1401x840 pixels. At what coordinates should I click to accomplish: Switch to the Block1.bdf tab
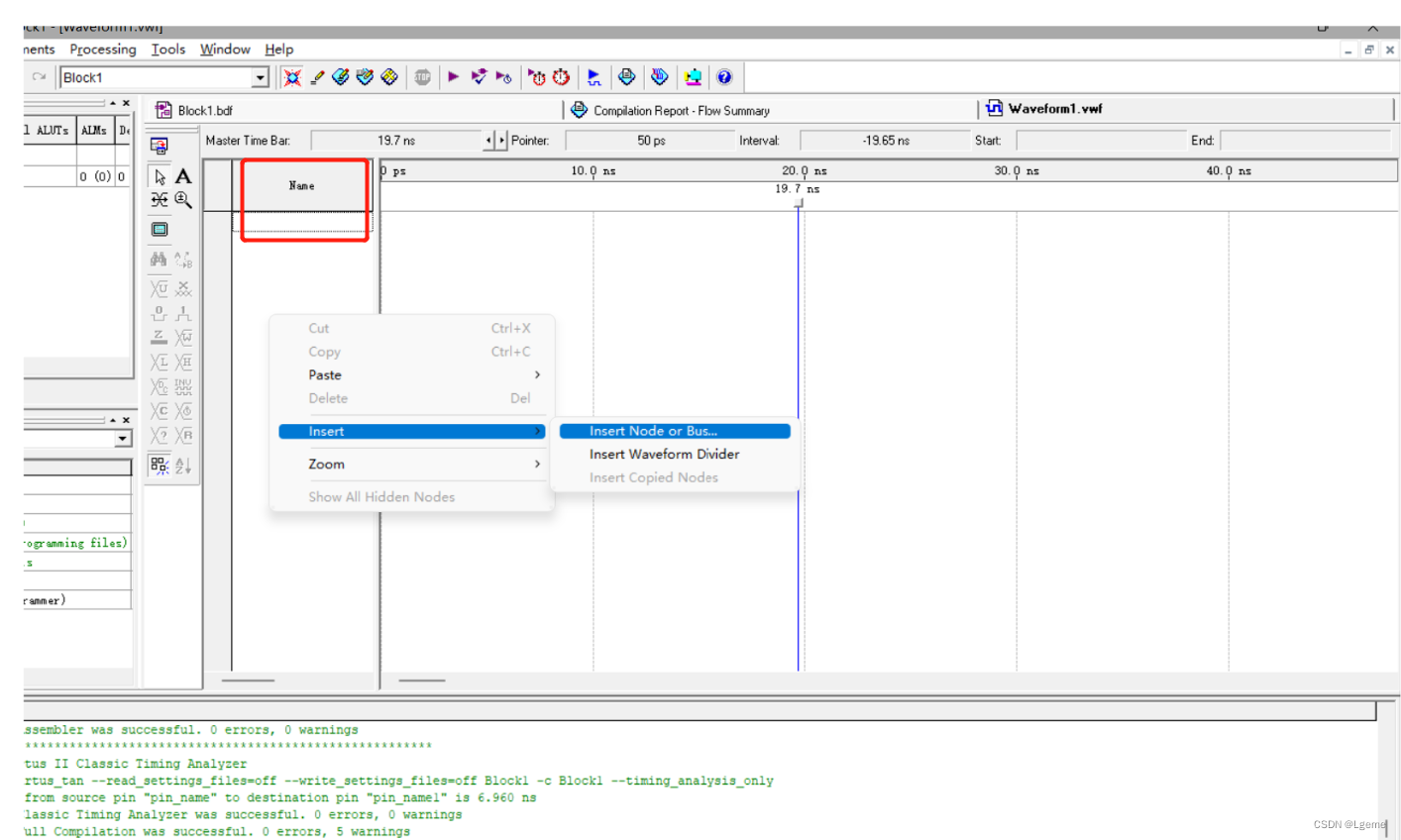point(203,110)
